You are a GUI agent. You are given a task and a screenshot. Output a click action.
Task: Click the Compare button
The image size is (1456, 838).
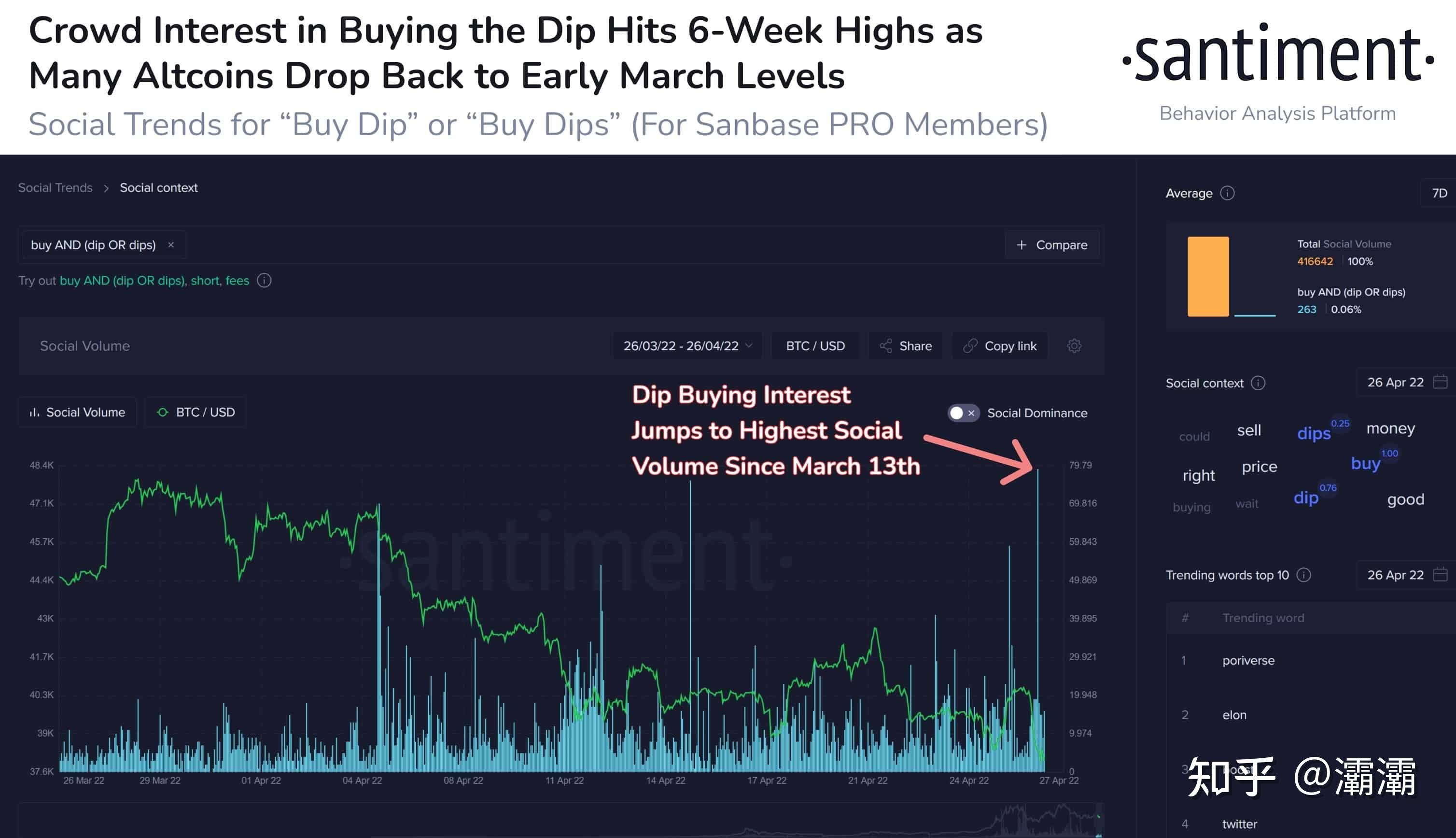1051,245
